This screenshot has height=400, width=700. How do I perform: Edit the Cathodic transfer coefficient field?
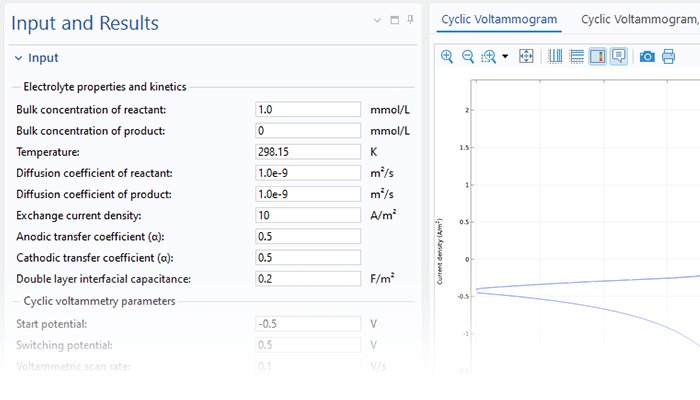(x=308, y=258)
